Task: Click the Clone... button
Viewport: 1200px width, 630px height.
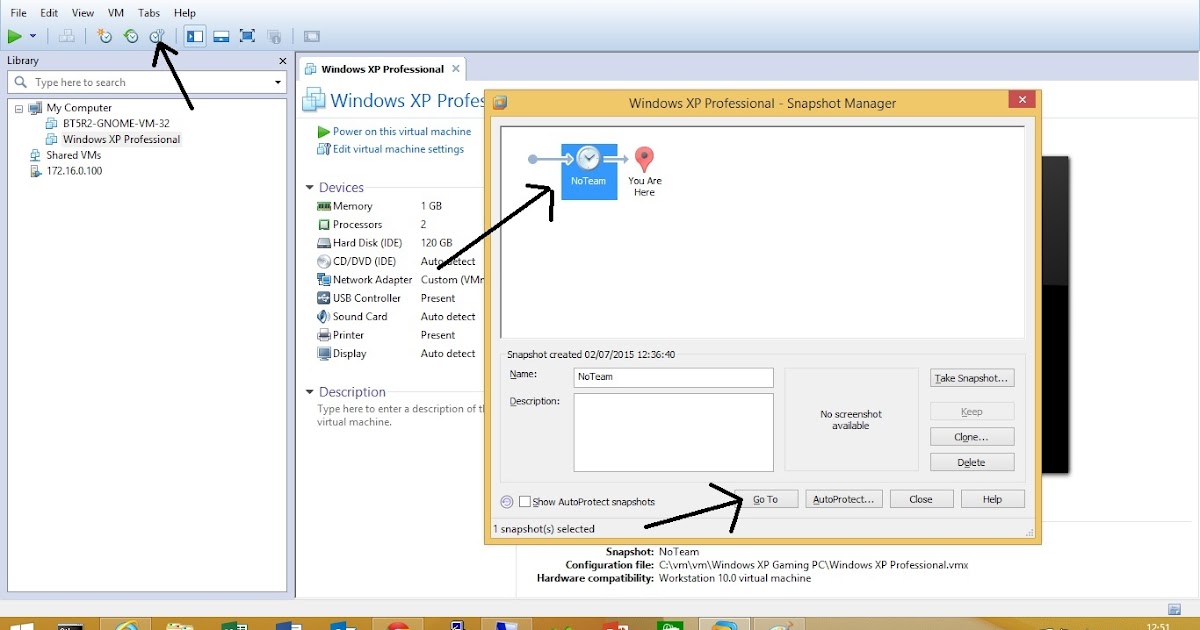Action: [x=972, y=437]
